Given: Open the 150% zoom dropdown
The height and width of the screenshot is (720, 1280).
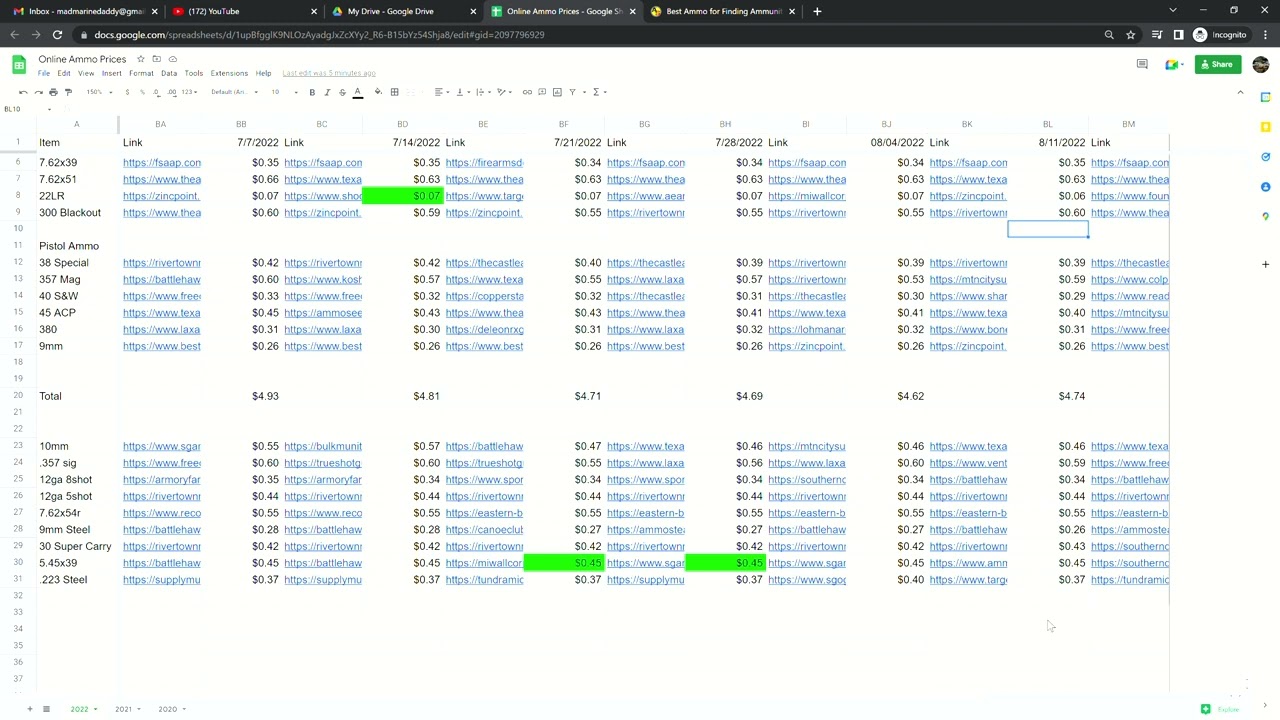Looking at the screenshot, I should click(x=98, y=92).
